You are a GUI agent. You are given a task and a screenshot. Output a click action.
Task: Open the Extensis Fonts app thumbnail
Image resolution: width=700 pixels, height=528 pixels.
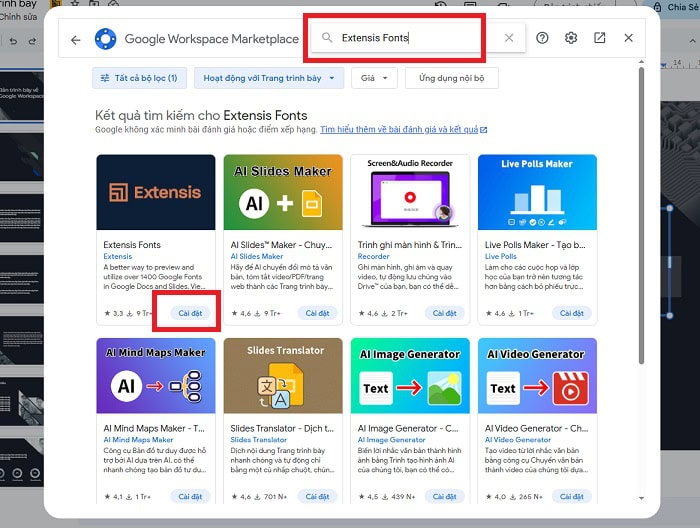[155, 192]
